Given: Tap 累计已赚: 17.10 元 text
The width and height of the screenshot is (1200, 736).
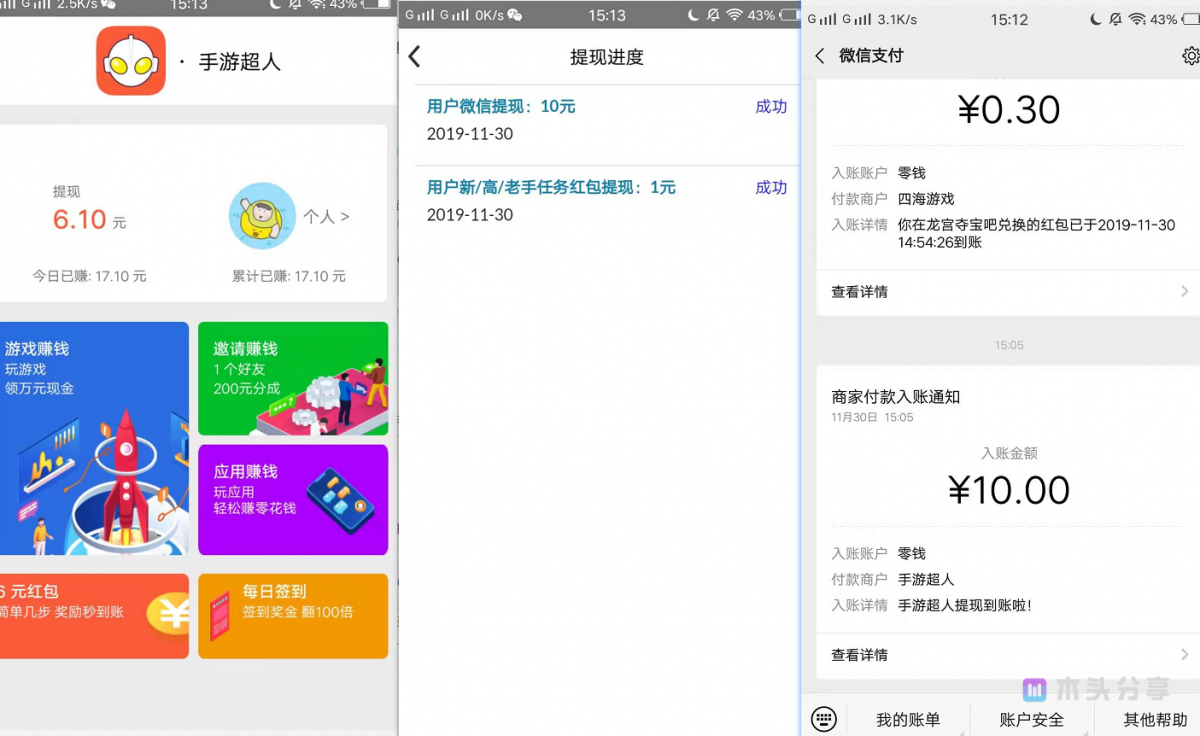Looking at the screenshot, I should tap(289, 276).
